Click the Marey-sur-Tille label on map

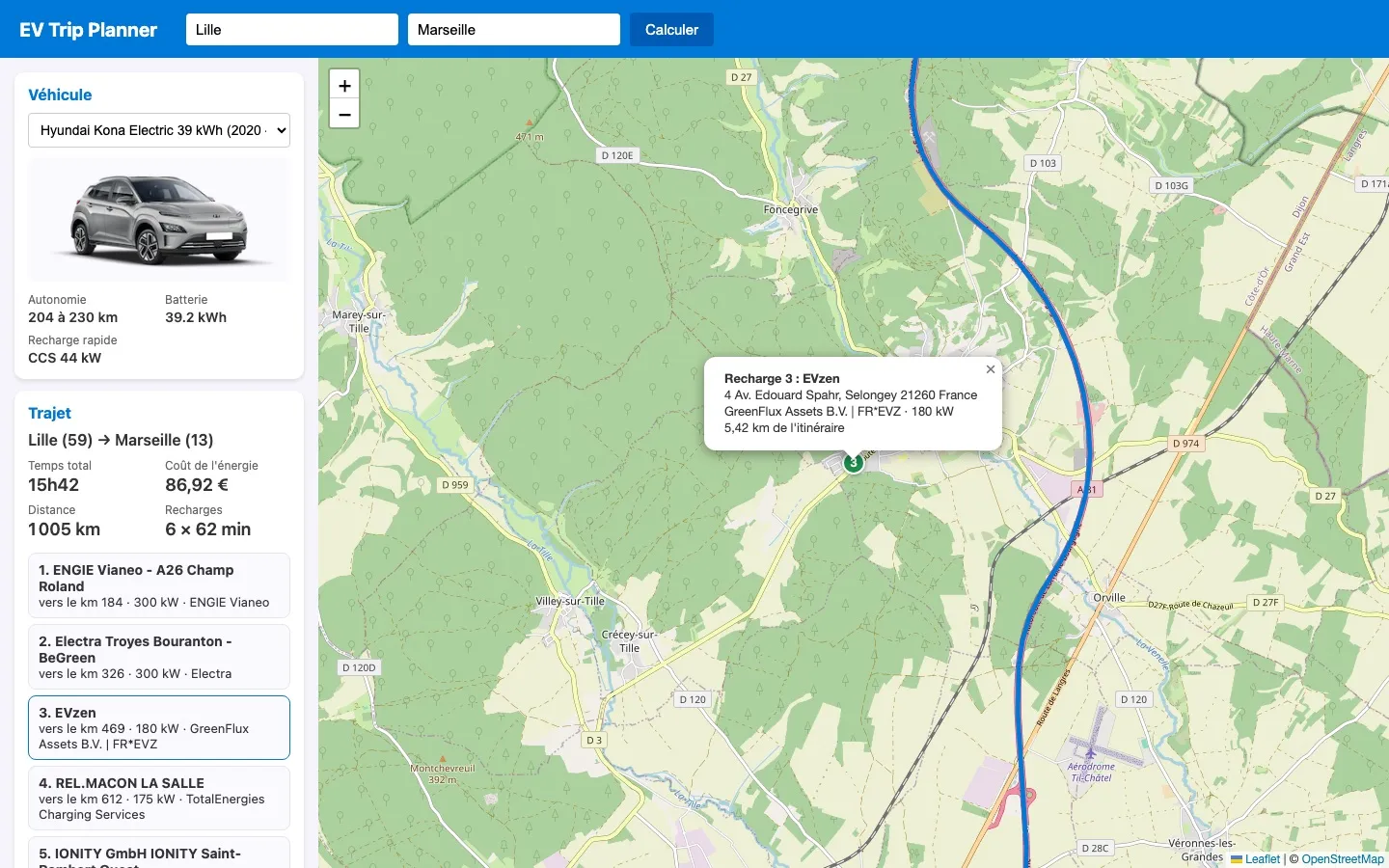pos(359,321)
